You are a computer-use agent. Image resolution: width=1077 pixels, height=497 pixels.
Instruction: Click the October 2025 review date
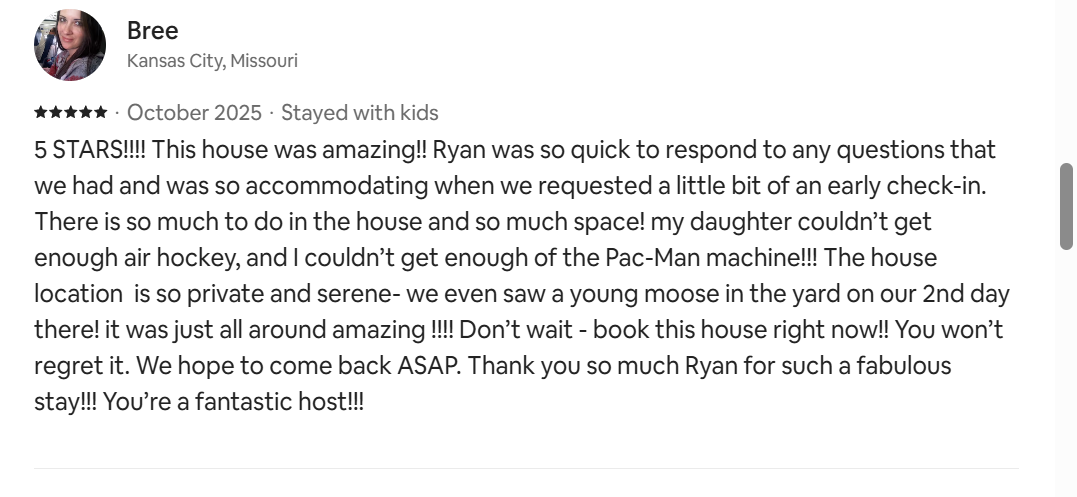click(194, 112)
